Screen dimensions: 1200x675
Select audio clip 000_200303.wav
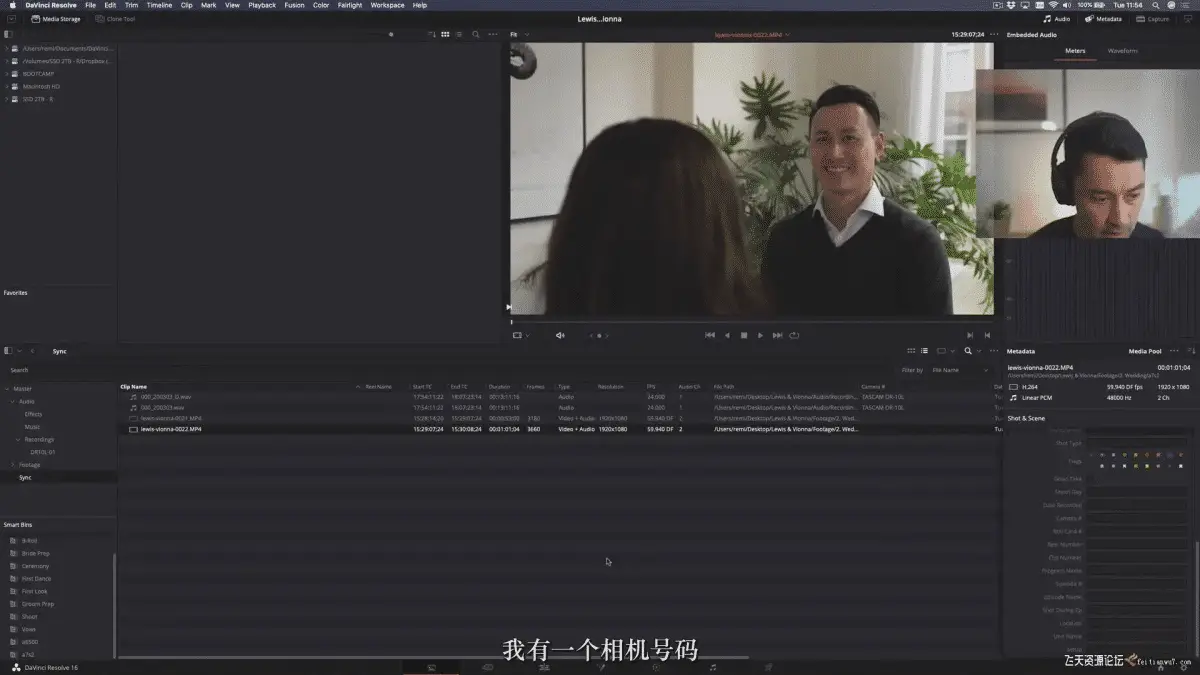[x=162, y=408]
